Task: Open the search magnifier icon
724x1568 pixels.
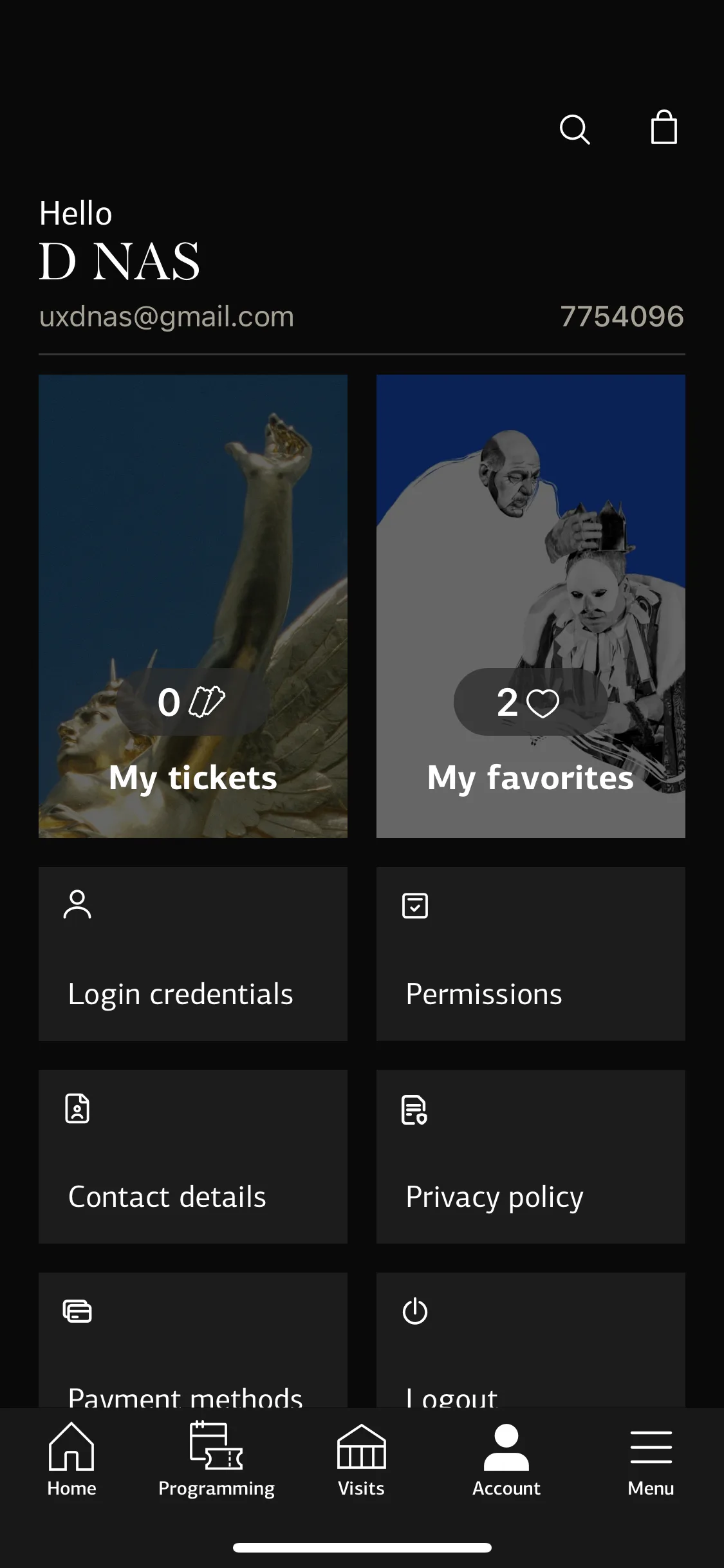Action: (x=575, y=129)
